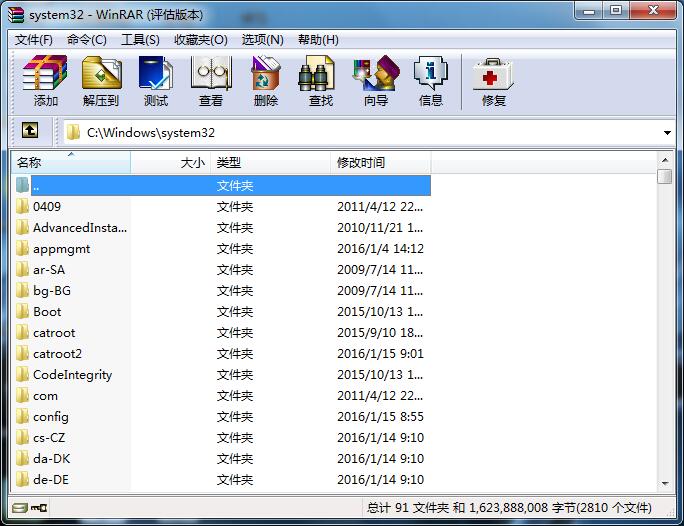Go up one folder level button
The image size is (684, 526).
pos(30,130)
